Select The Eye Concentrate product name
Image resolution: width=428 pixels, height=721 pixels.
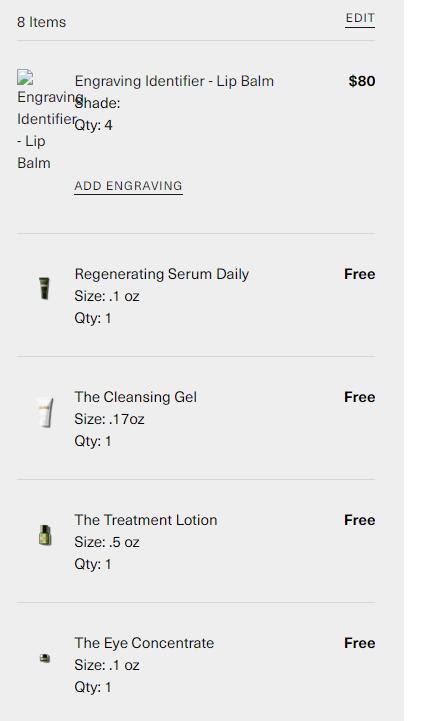[x=144, y=643]
